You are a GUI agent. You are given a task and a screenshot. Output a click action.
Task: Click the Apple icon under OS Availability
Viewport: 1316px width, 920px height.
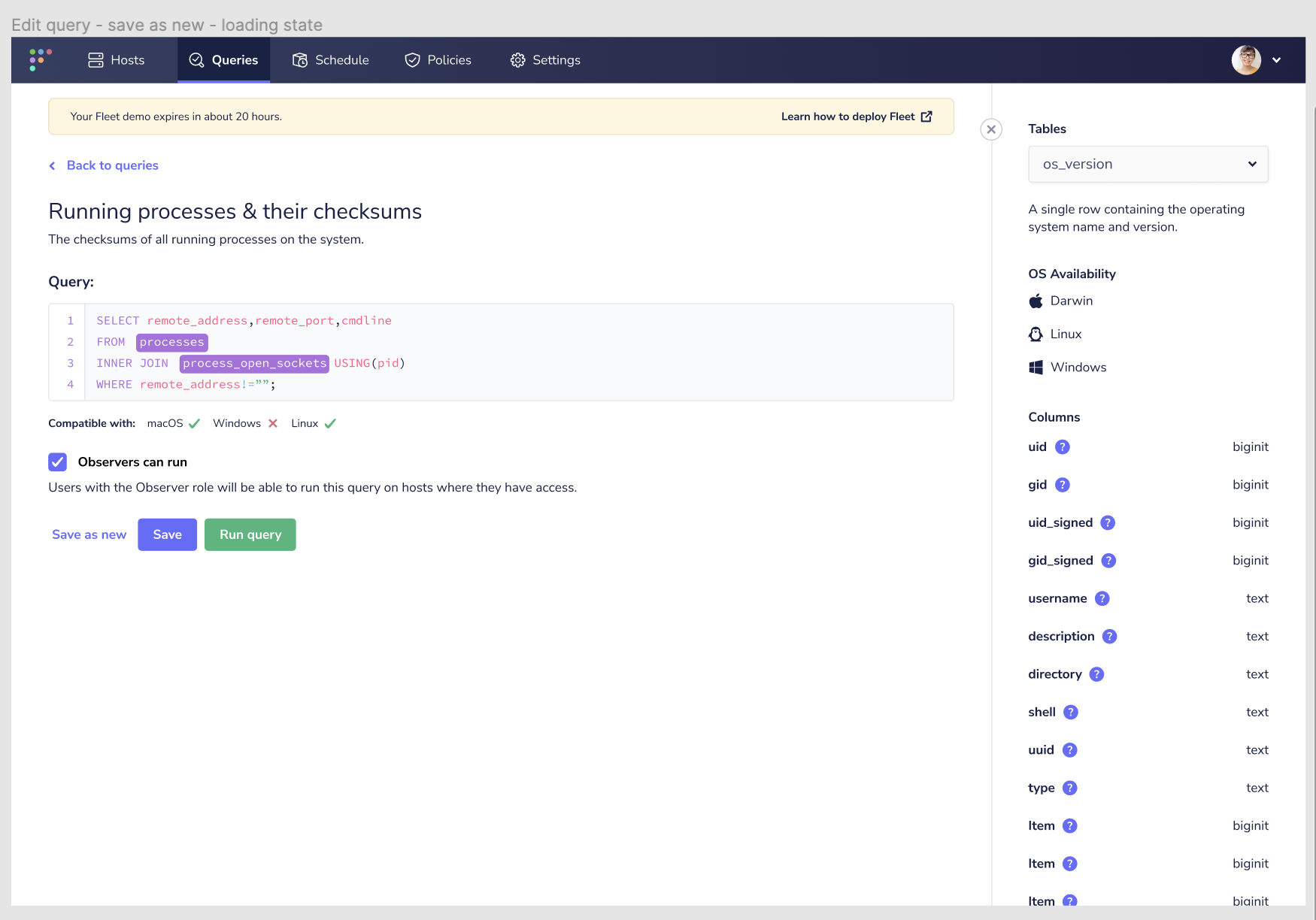pyautogui.click(x=1036, y=301)
